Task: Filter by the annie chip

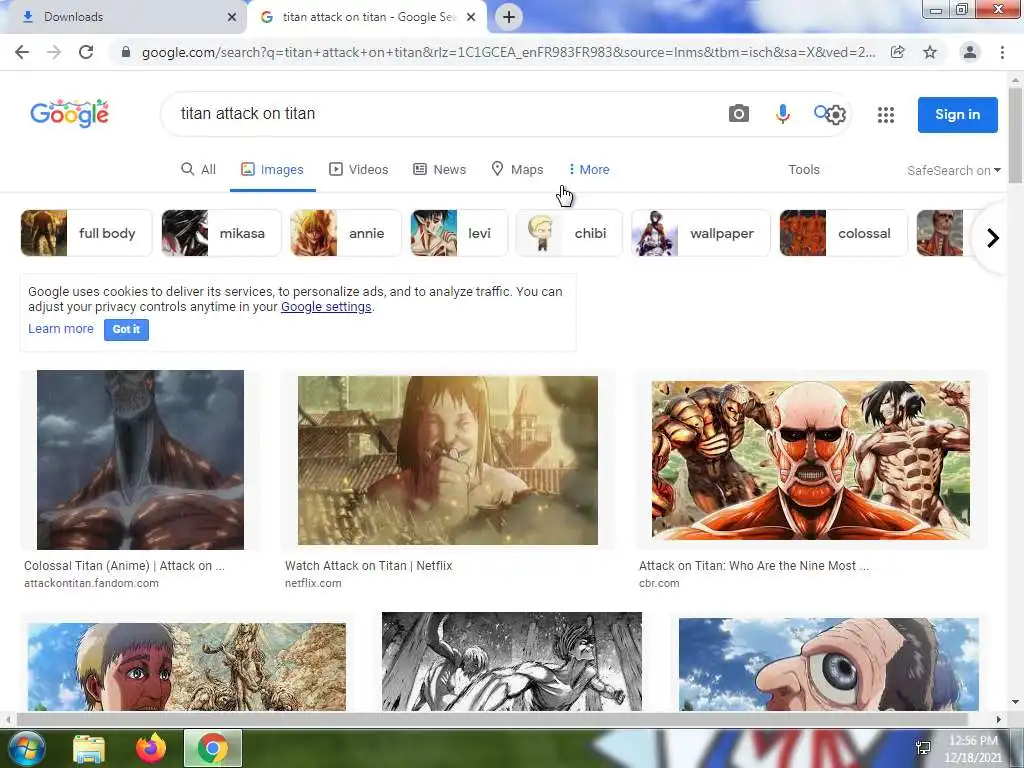Action: tap(345, 233)
